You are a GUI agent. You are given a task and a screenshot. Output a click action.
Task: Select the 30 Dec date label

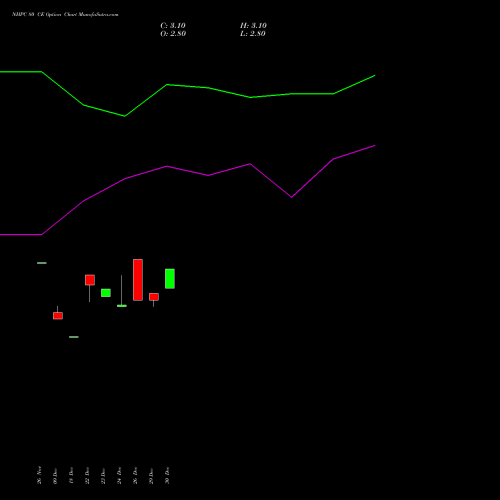(x=167, y=476)
